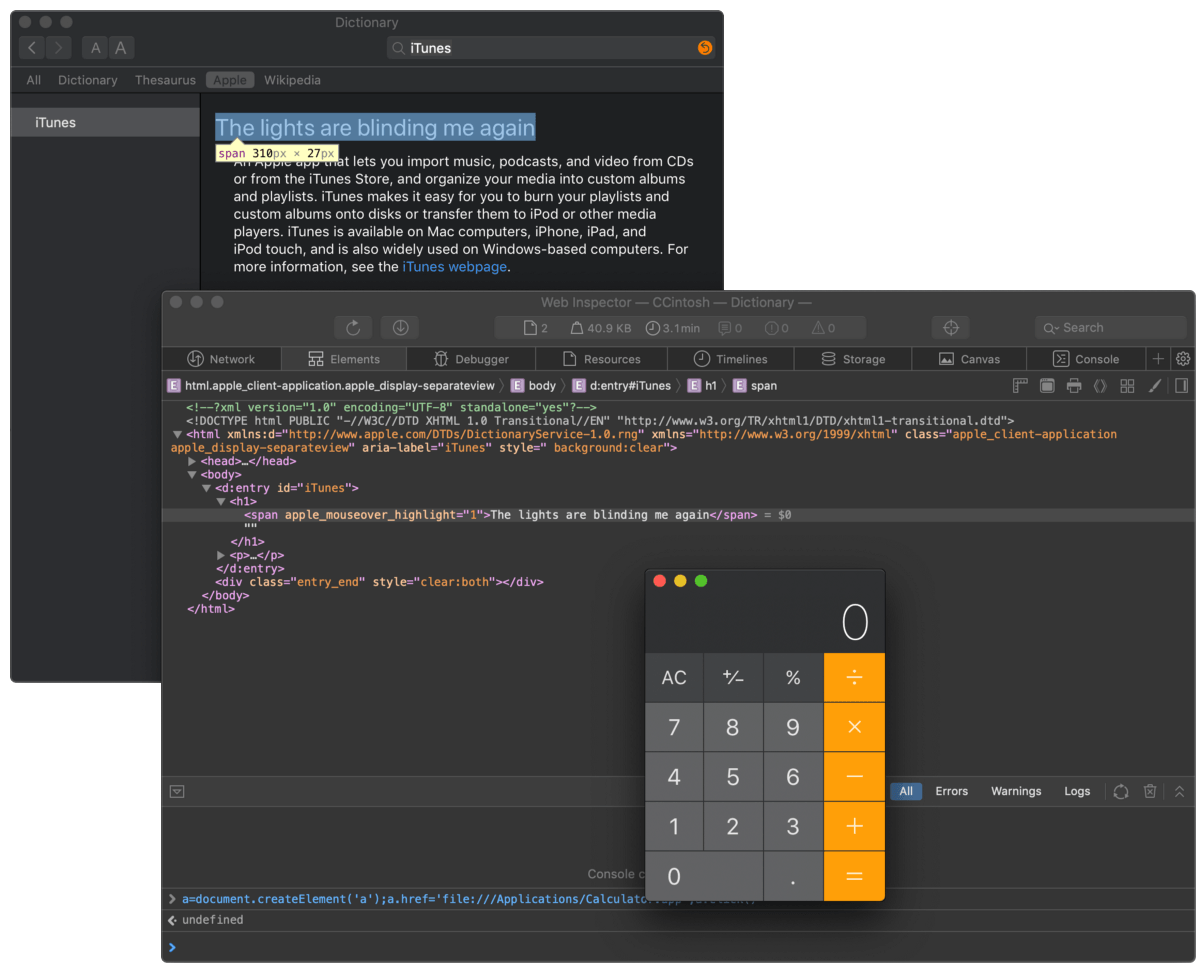Click the equals key on Calculator
1200x970 pixels.
pyautogui.click(x=854, y=877)
